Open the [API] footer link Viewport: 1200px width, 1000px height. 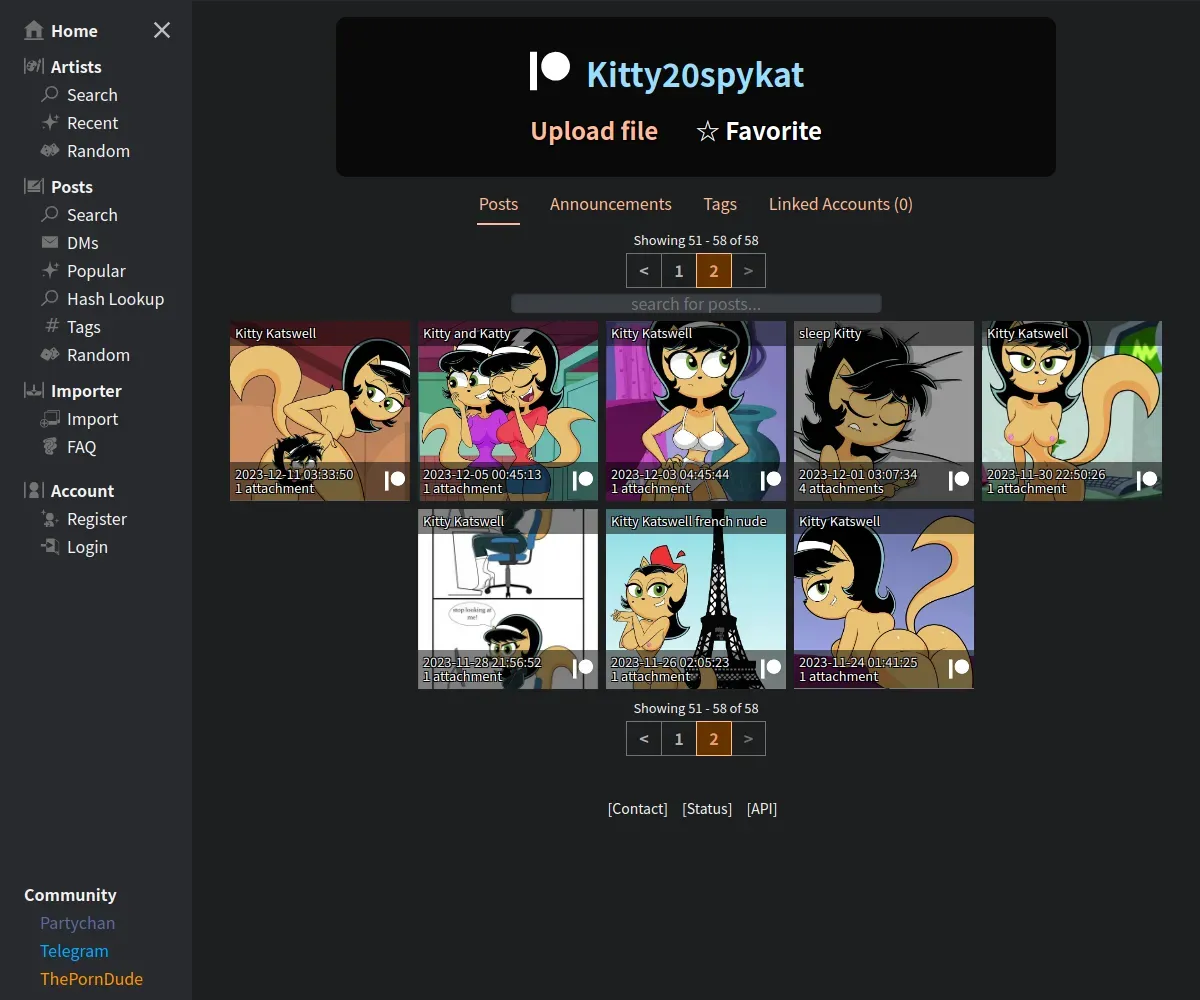762,809
